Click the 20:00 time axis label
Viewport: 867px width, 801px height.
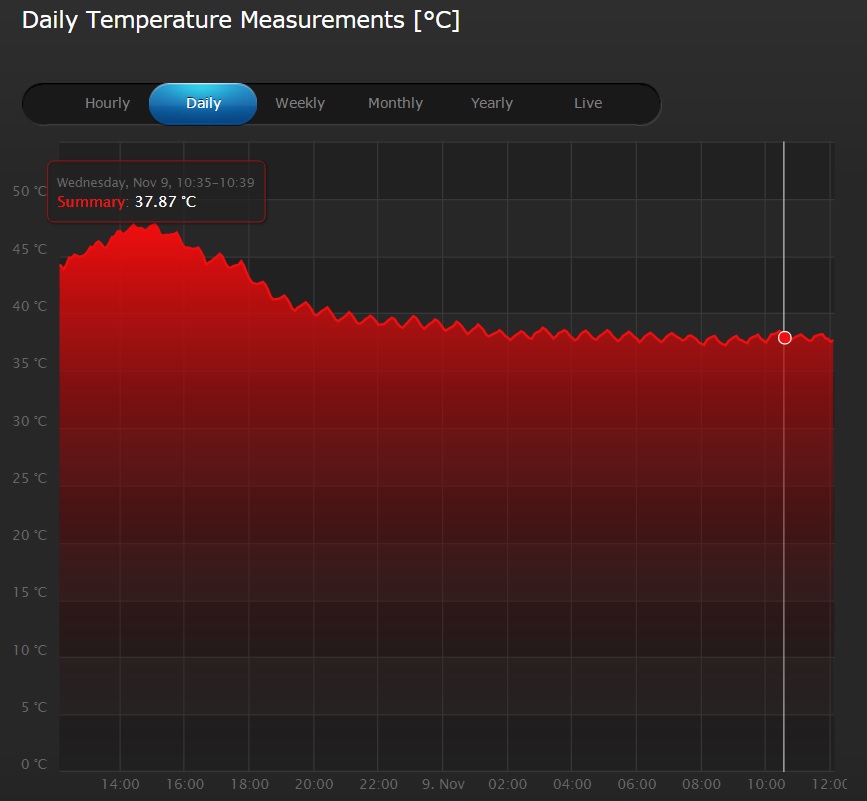(x=314, y=784)
